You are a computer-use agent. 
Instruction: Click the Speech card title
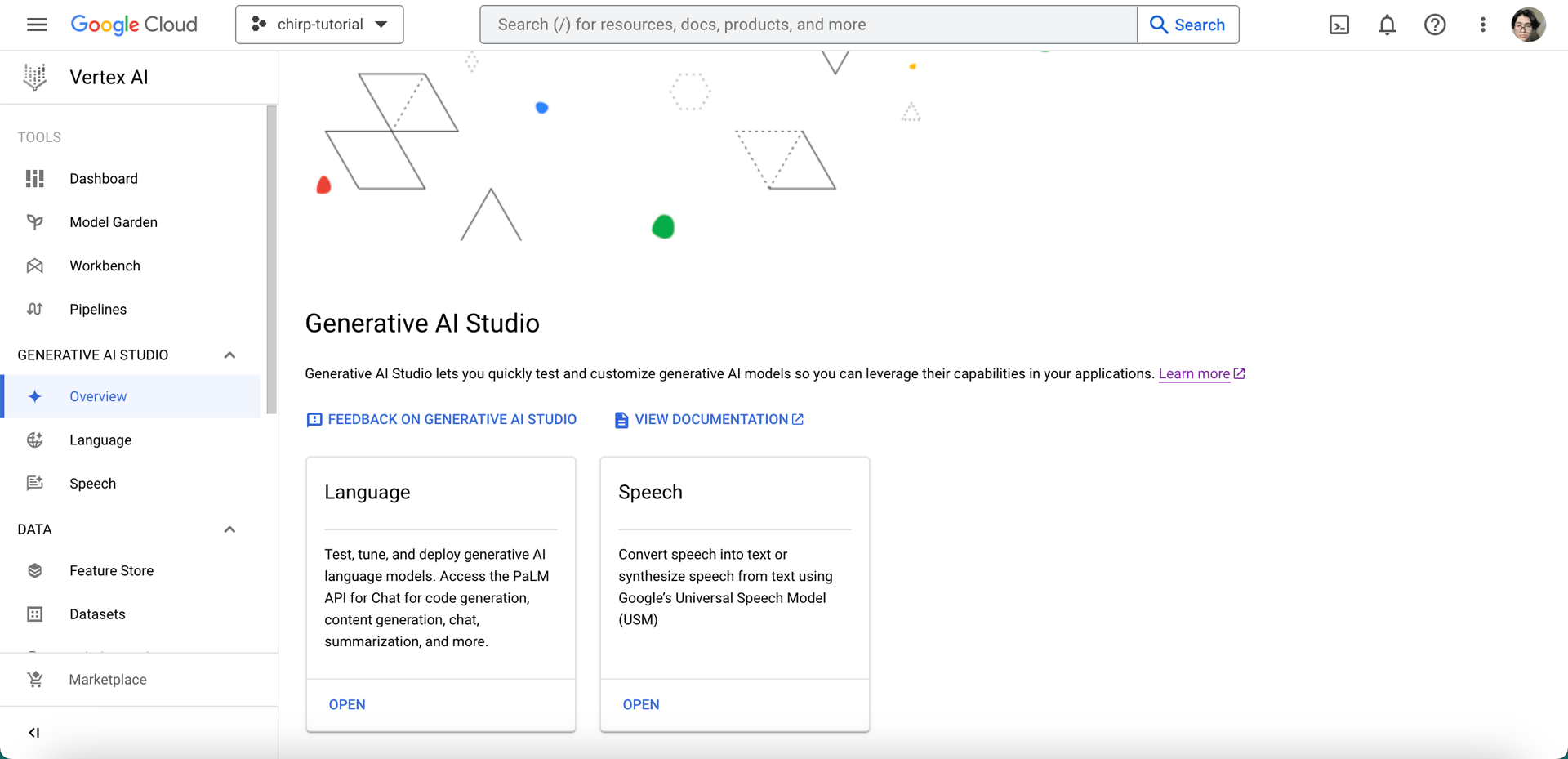coord(650,492)
